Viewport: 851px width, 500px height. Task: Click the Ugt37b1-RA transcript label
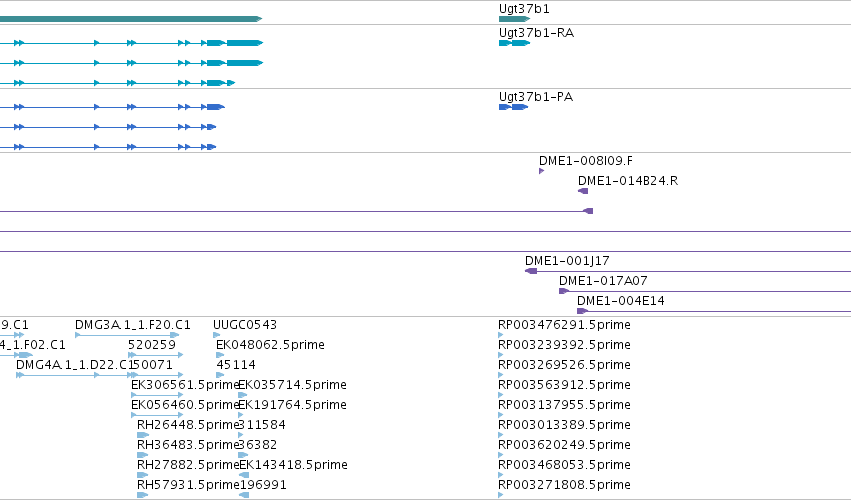[x=536, y=33]
